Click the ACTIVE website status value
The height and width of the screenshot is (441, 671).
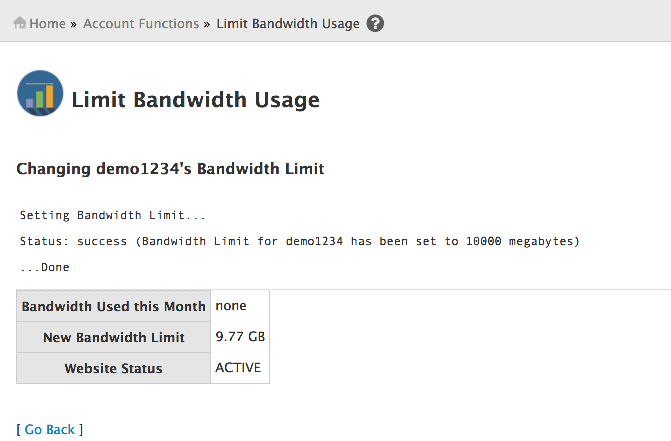238,367
